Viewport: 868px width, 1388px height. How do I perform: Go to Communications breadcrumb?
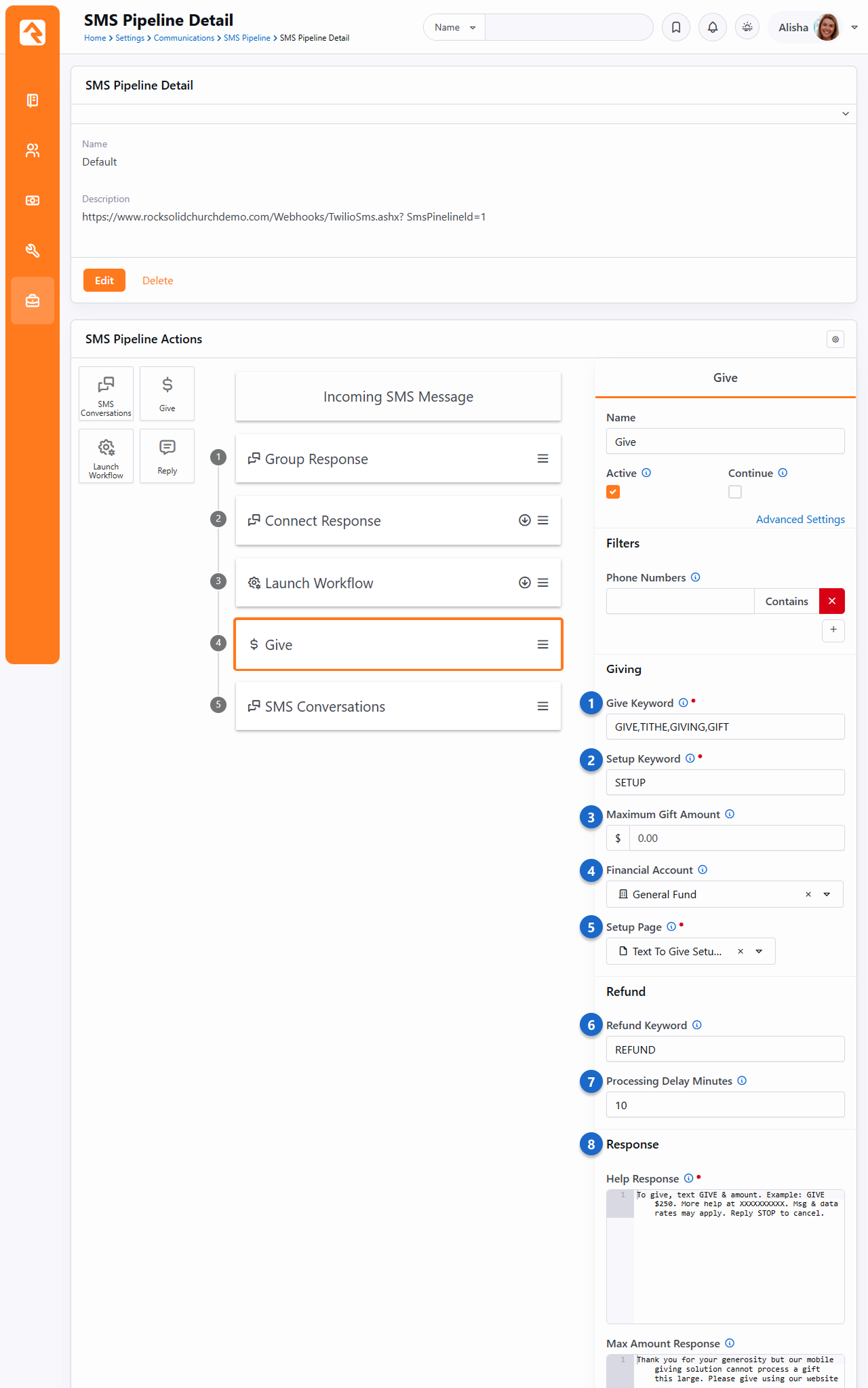click(184, 38)
